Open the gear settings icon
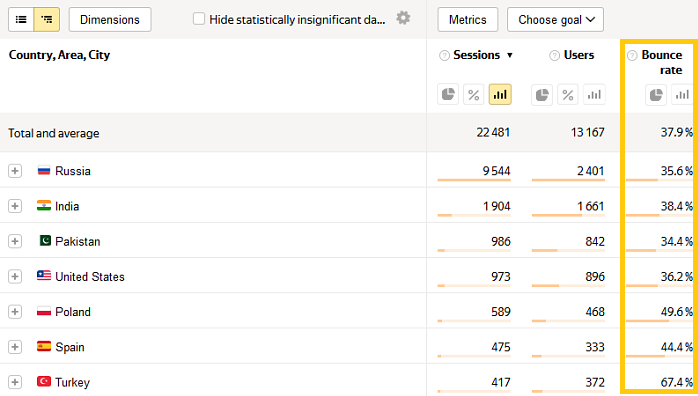The image size is (698, 396). (403, 18)
